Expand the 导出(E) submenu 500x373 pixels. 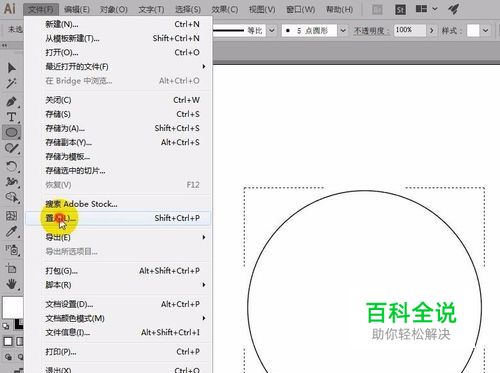tap(118, 237)
